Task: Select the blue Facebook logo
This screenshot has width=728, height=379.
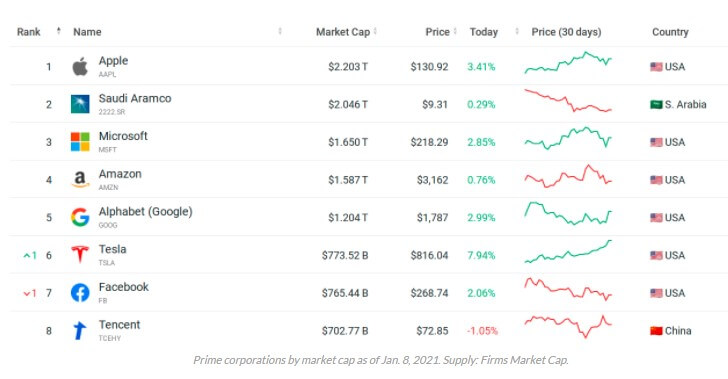Action: click(x=80, y=293)
